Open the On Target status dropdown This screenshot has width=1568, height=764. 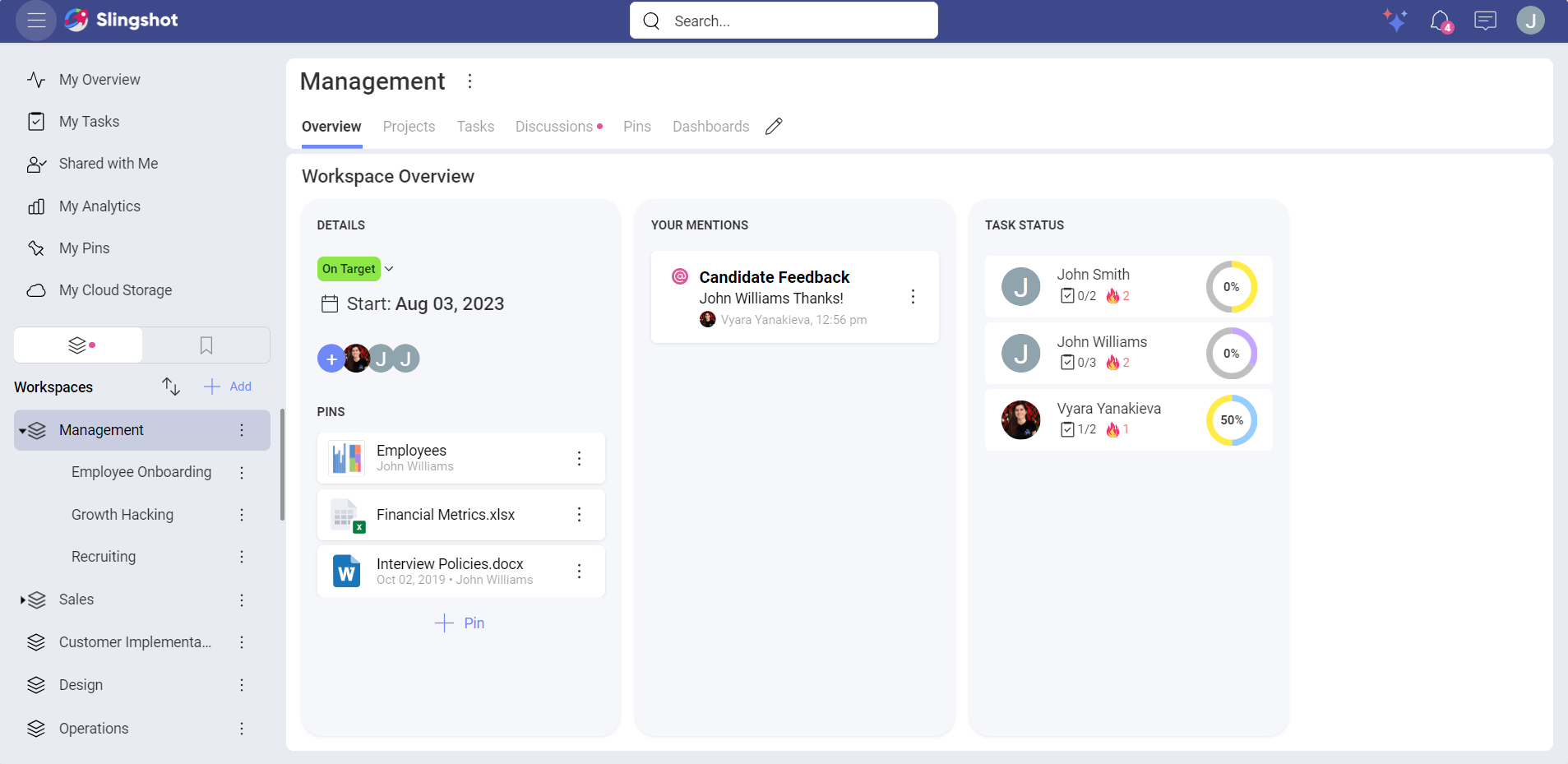[356, 269]
